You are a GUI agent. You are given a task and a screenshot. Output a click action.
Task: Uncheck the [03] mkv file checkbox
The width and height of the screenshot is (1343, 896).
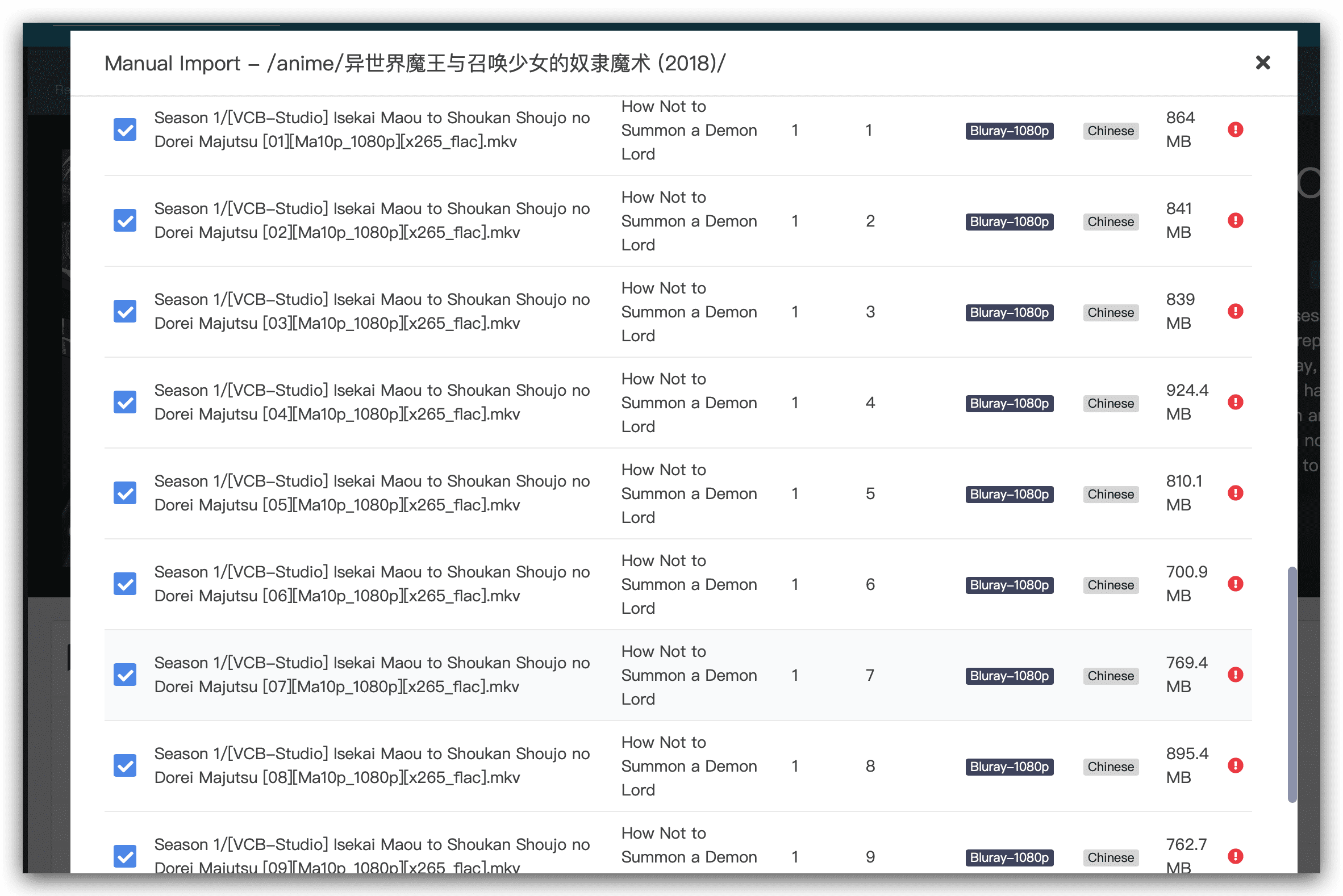coord(124,311)
